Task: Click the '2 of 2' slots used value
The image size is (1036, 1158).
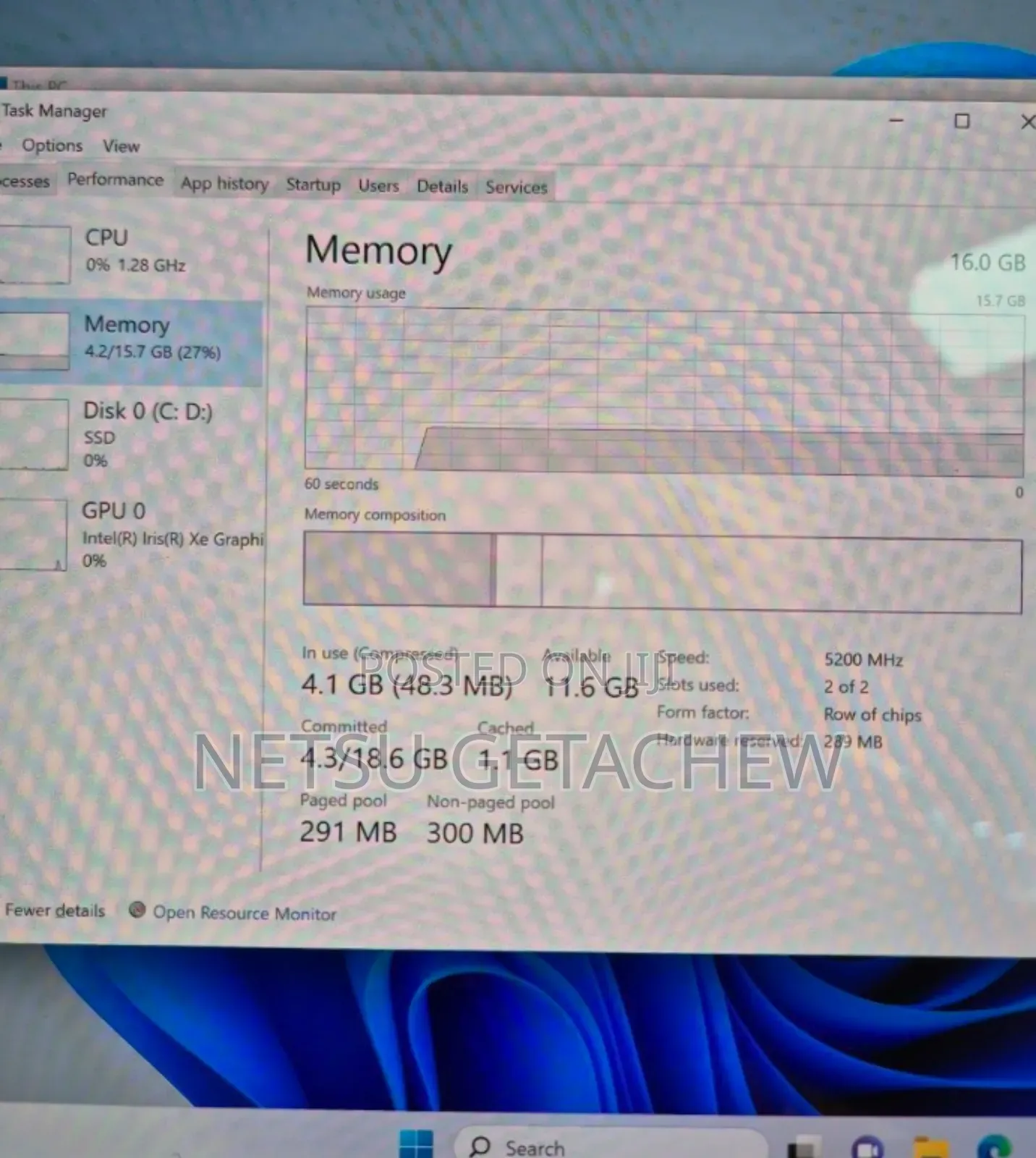Action: click(846, 687)
